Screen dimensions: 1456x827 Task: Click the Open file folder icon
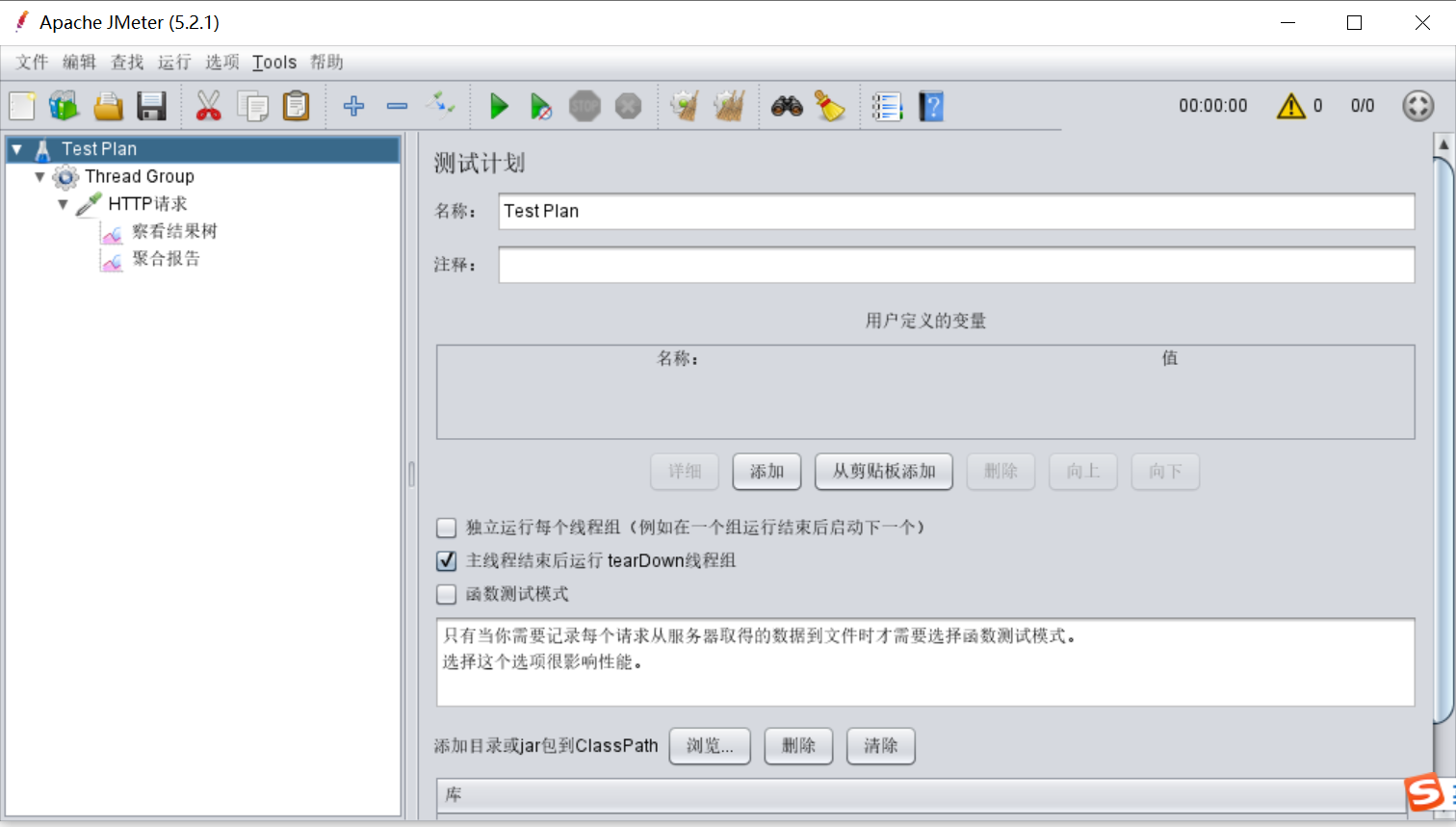(x=108, y=106)
